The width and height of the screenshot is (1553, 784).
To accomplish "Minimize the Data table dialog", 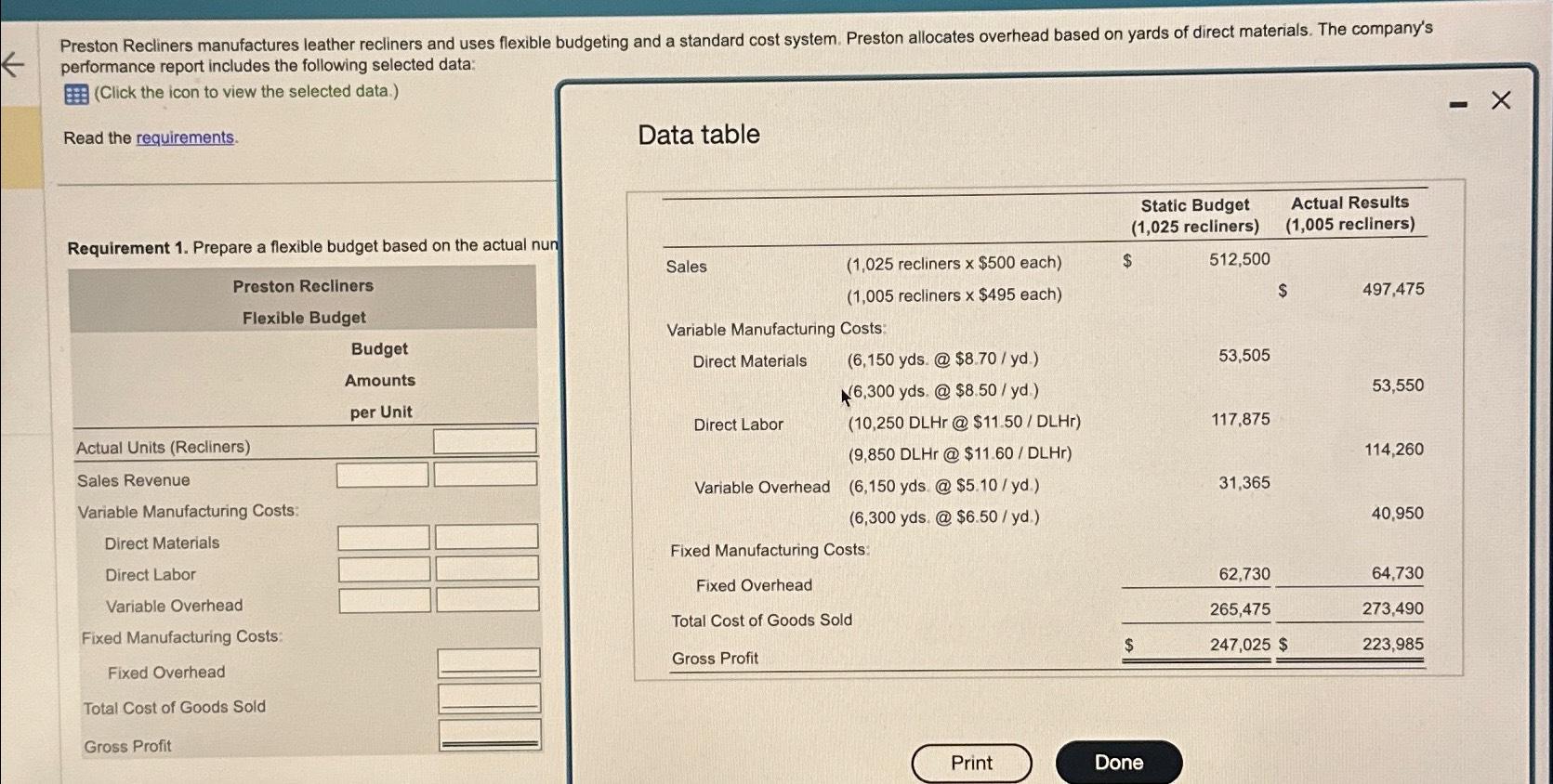I will [x=1459, y=104].
